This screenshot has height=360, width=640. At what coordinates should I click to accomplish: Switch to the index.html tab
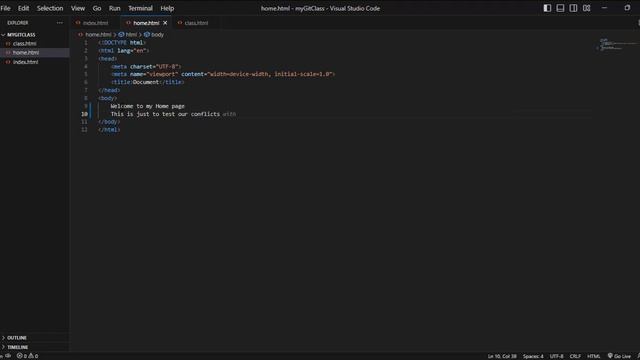click(x=96, y=23)
